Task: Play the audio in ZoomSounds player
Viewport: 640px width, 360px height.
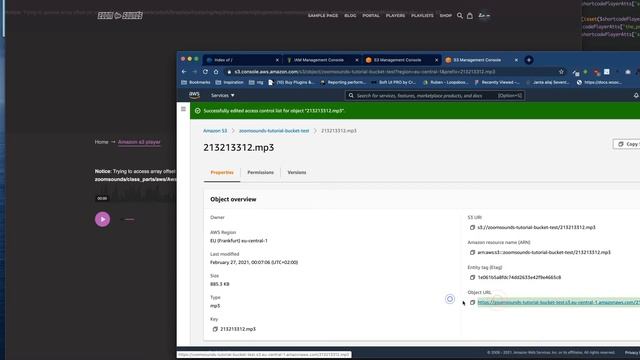Action: click(x=102, y=219)
